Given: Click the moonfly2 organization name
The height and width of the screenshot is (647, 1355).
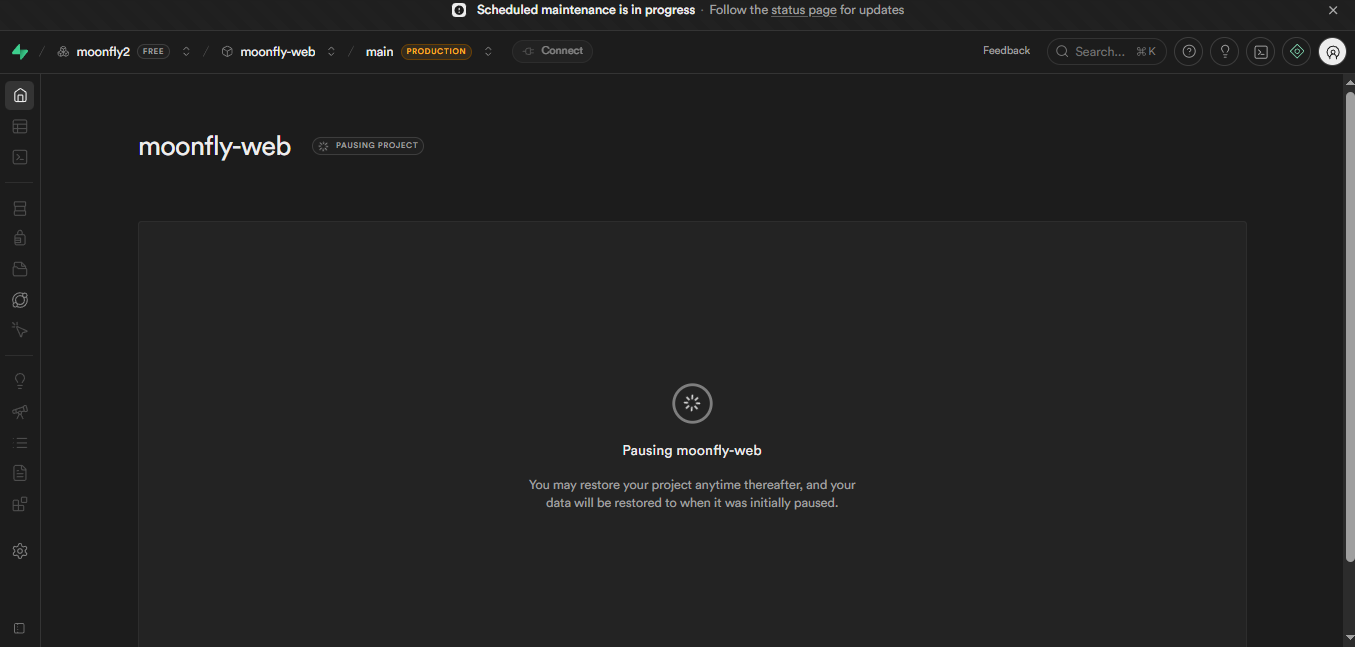Looking at the screenshot, I should (103, 52).
